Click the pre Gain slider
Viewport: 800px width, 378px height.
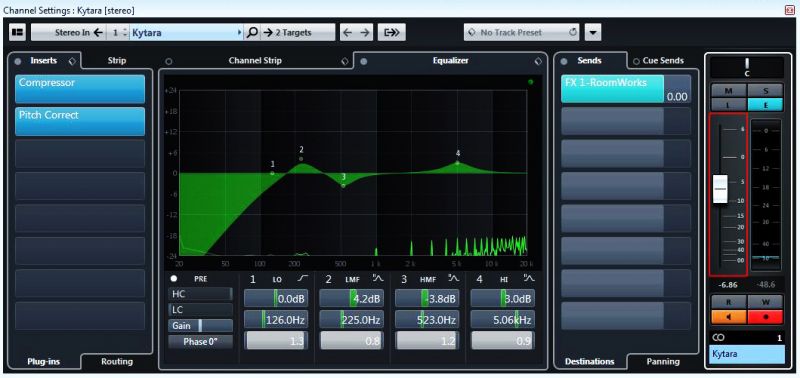point(201,325)
